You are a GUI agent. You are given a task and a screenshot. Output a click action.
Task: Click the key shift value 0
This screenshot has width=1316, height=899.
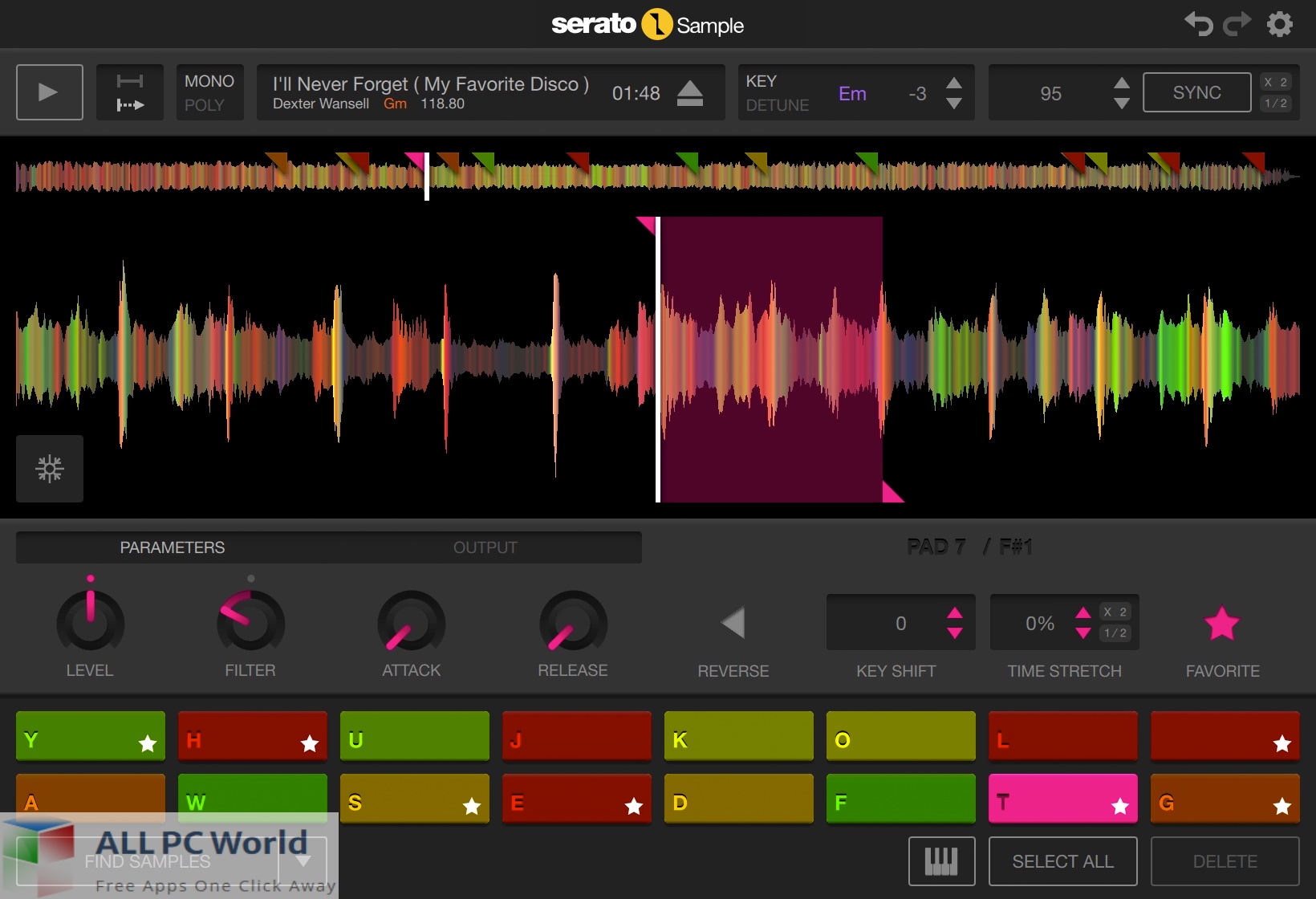[900, 624]
